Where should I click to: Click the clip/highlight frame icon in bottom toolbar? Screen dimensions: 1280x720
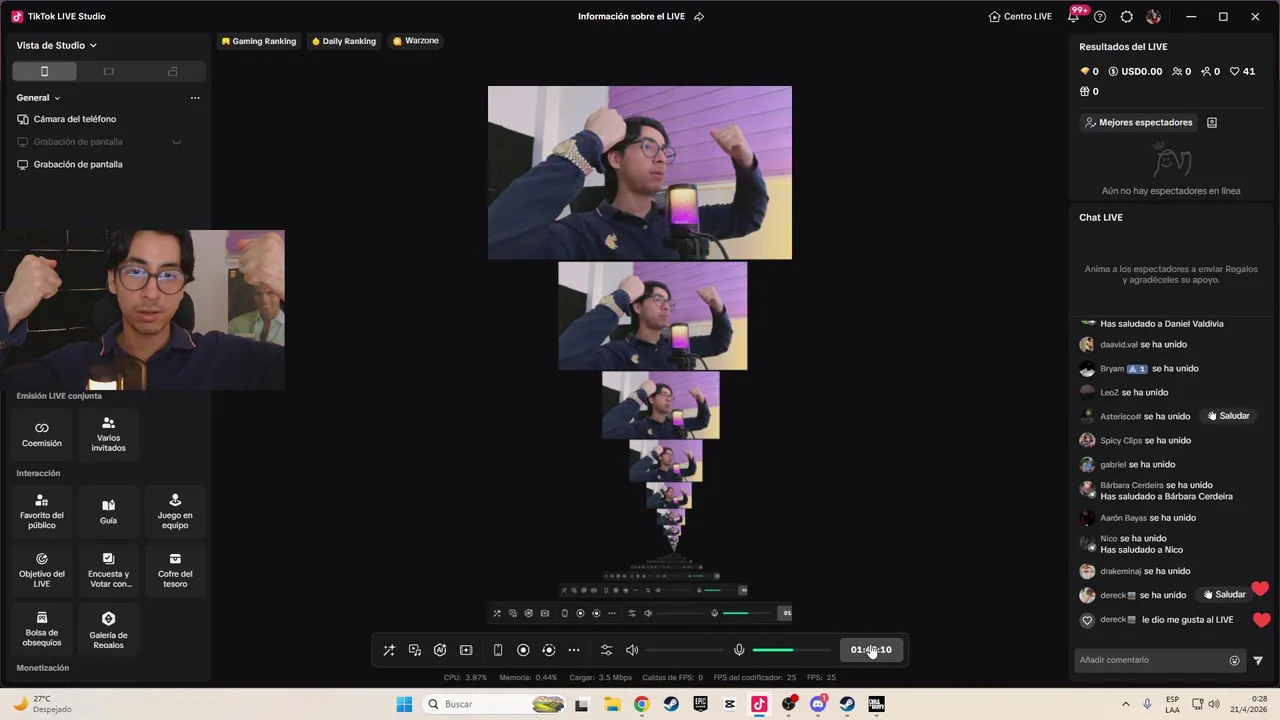[x=466, y=650]
